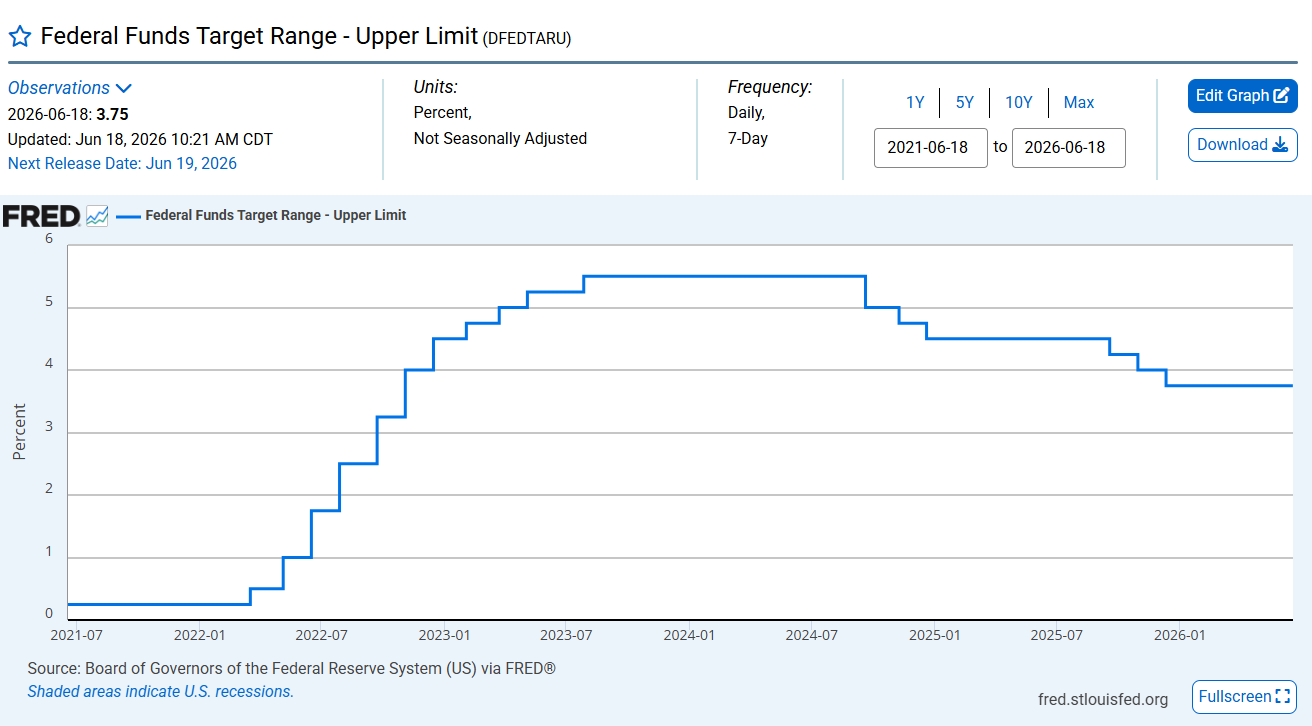Click the x-axis label 2025-01
Screen dimensions: 1312x726
(x=936, y=635)
